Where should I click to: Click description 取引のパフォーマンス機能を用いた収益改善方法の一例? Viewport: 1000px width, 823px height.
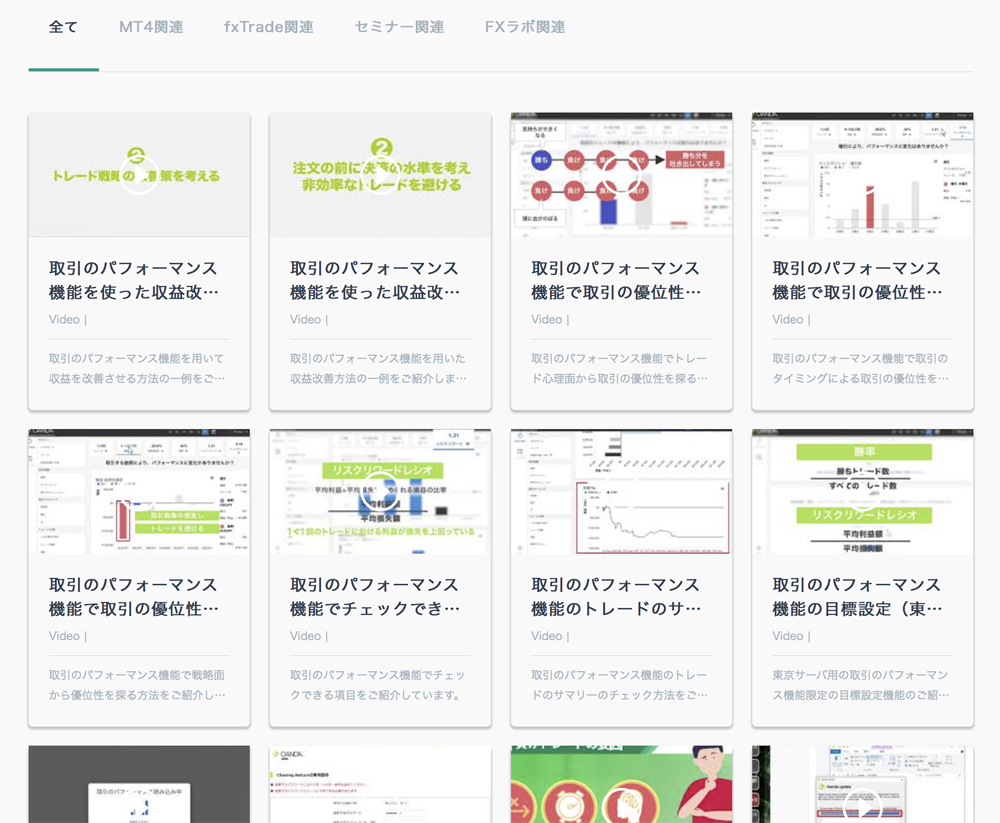378,368
